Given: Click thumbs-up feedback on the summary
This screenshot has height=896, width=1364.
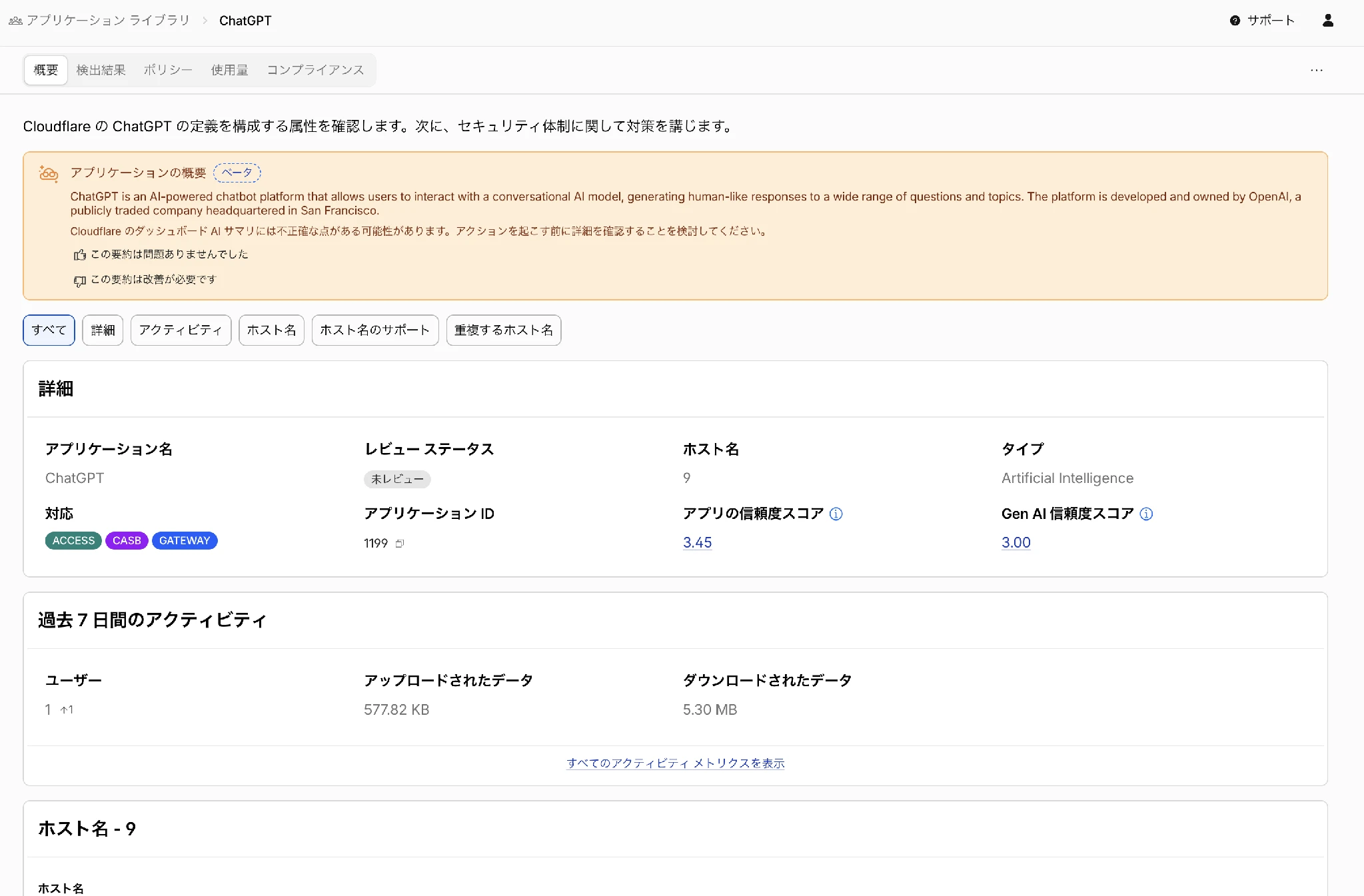Looking at the screenshot, I should tap(80, 255).
